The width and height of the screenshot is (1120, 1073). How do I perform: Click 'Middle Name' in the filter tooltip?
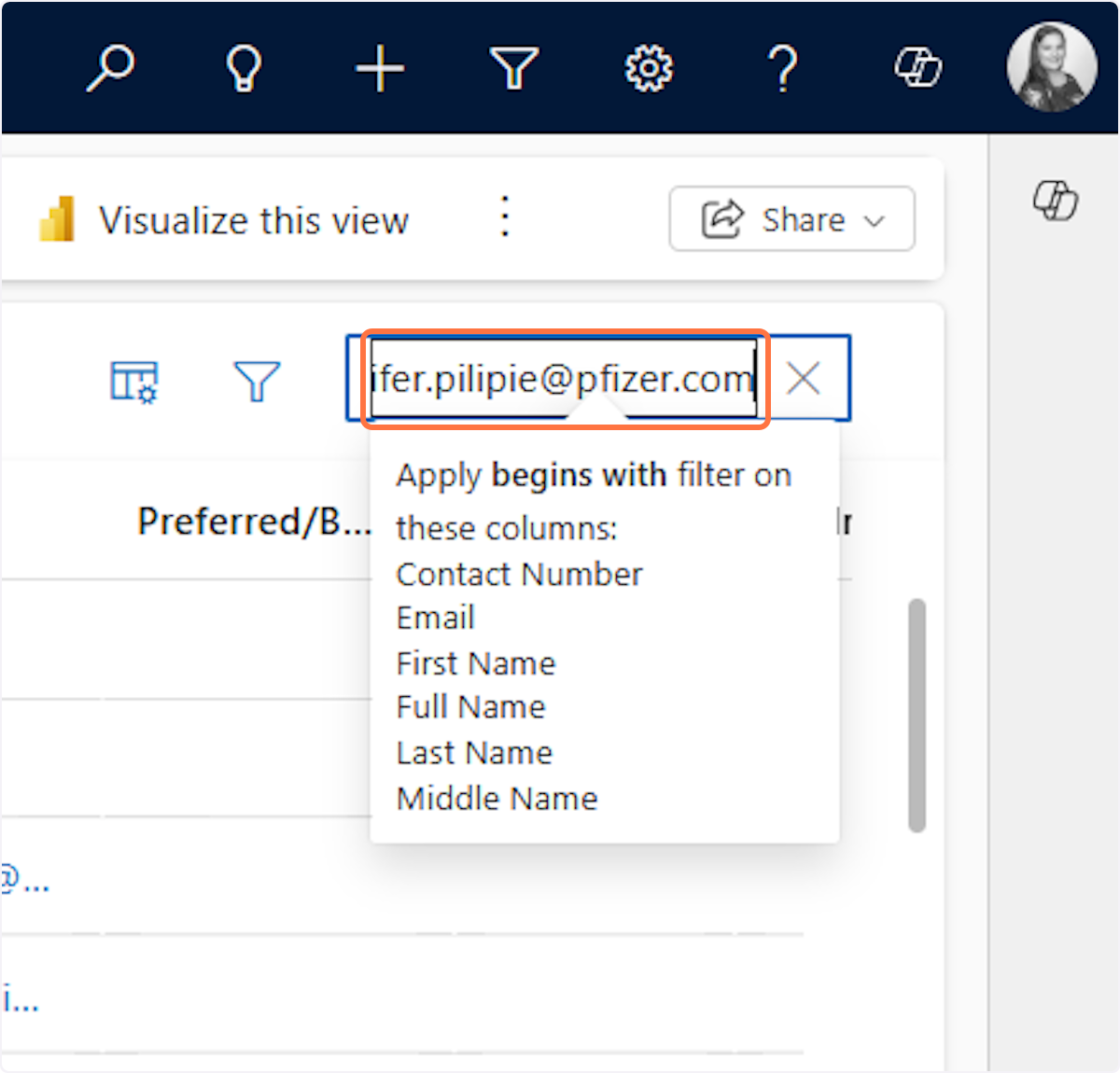(497, 799)
